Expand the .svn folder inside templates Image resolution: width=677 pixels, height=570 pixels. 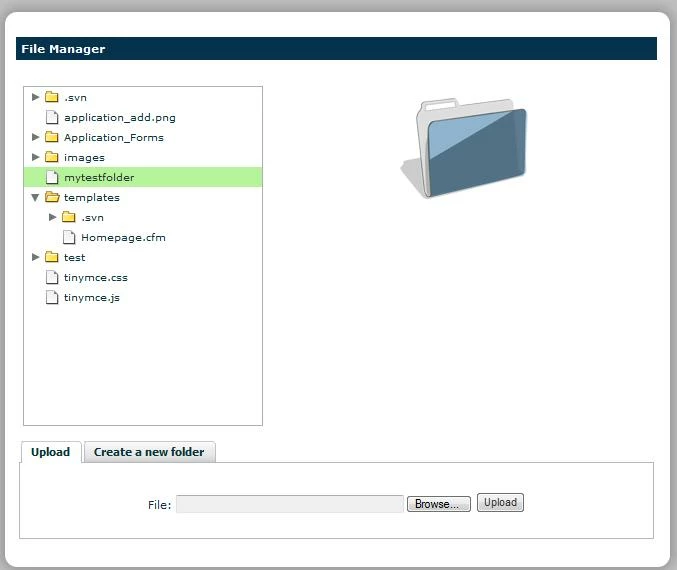pyautogui.click(x=53, y=217)
